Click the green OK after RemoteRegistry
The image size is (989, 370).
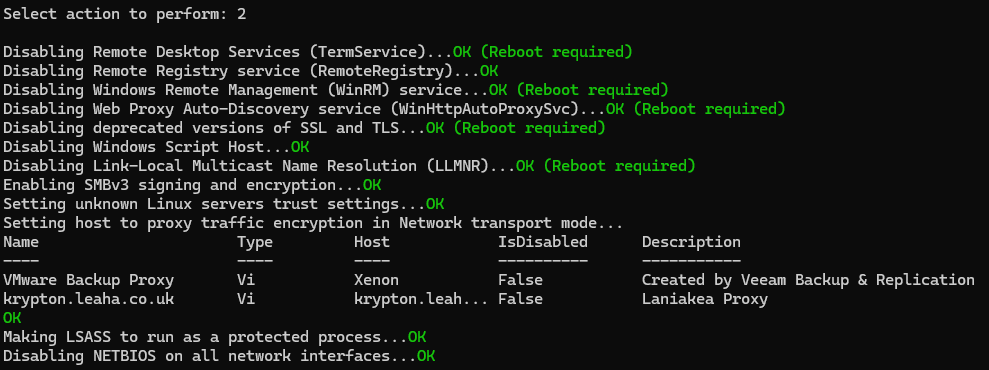pyautogui.click(x=489, y=71)
